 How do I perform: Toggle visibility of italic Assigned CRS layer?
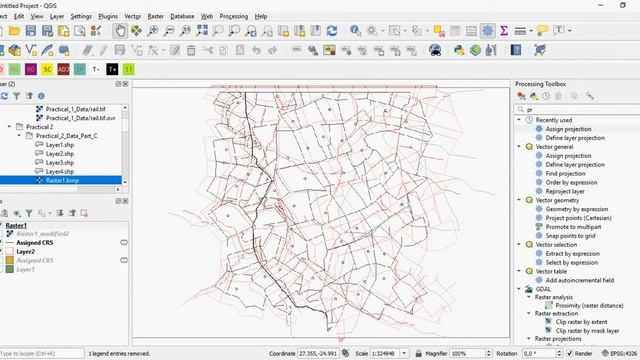coord(2,260)
